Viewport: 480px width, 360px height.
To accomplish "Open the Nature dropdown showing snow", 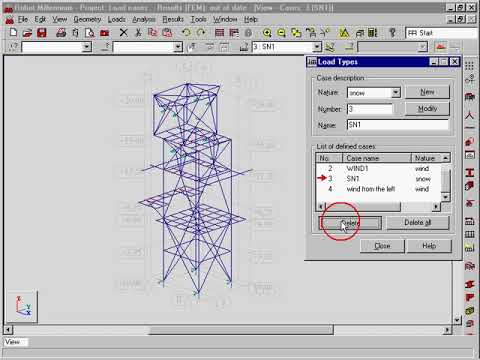I will 396,92.
